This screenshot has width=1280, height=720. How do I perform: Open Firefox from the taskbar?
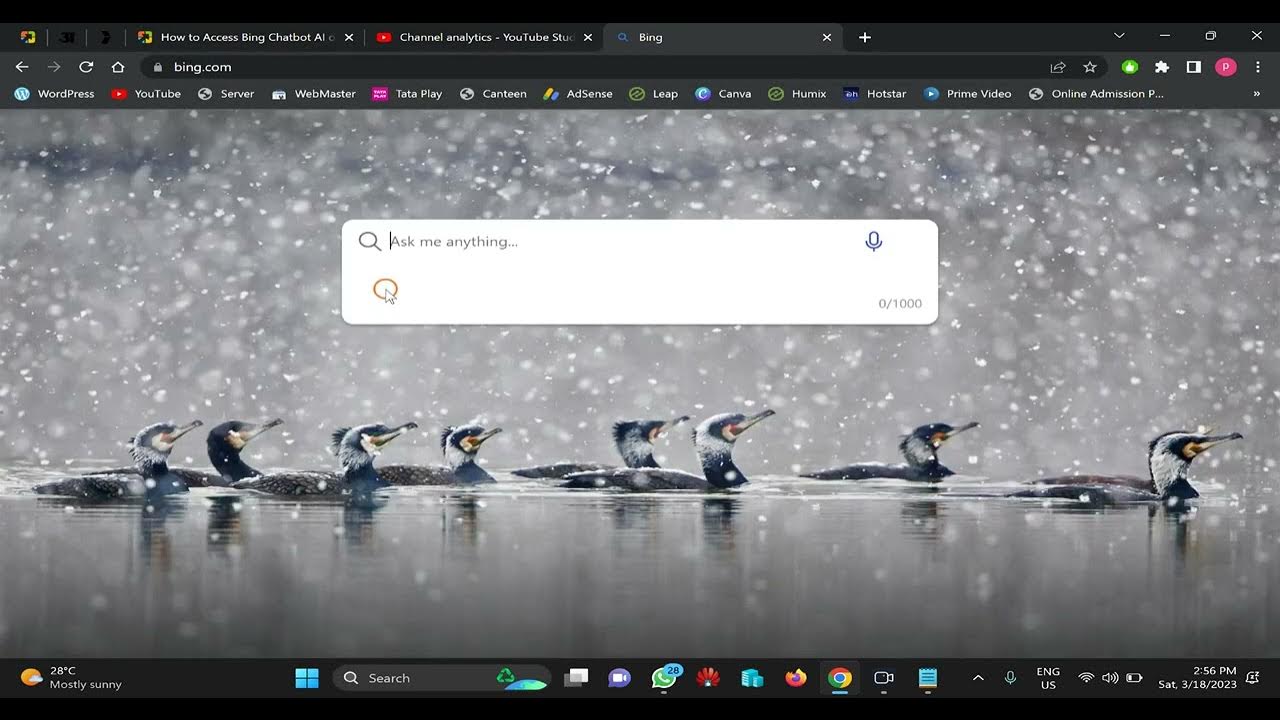(796, 678)
